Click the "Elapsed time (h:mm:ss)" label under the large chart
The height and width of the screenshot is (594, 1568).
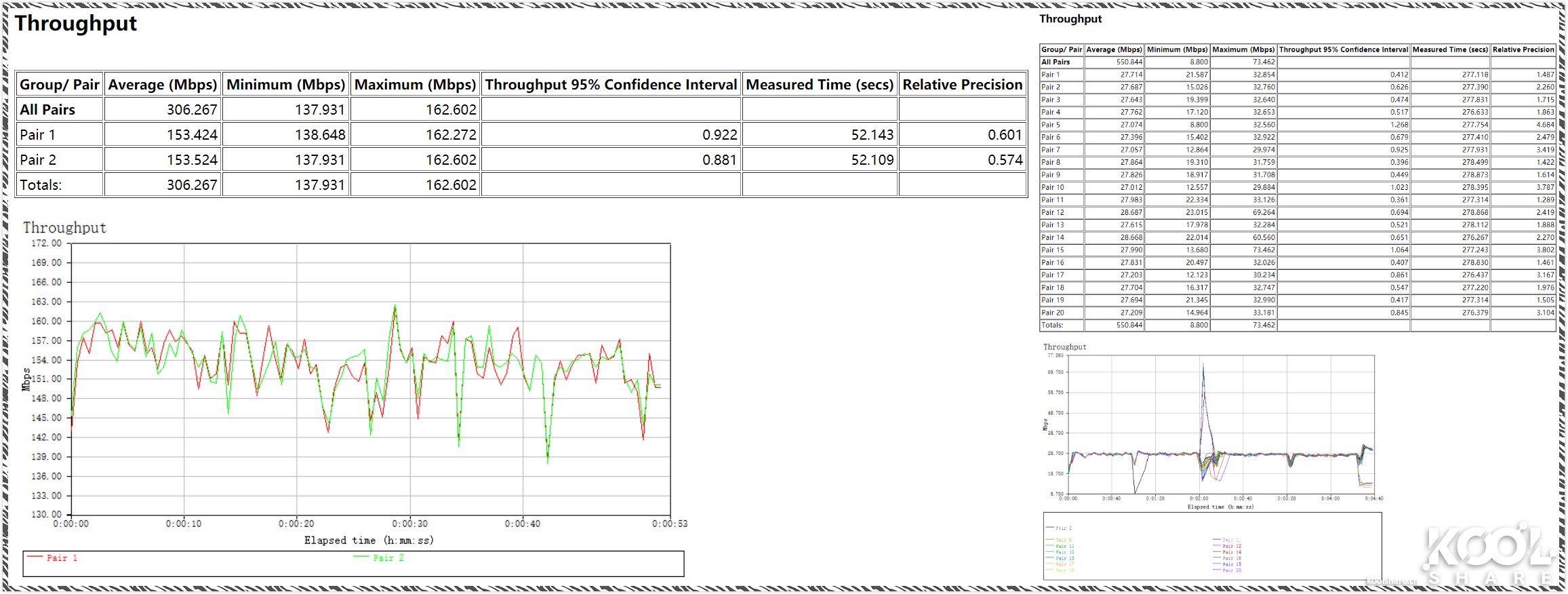(x=369, y=540)
